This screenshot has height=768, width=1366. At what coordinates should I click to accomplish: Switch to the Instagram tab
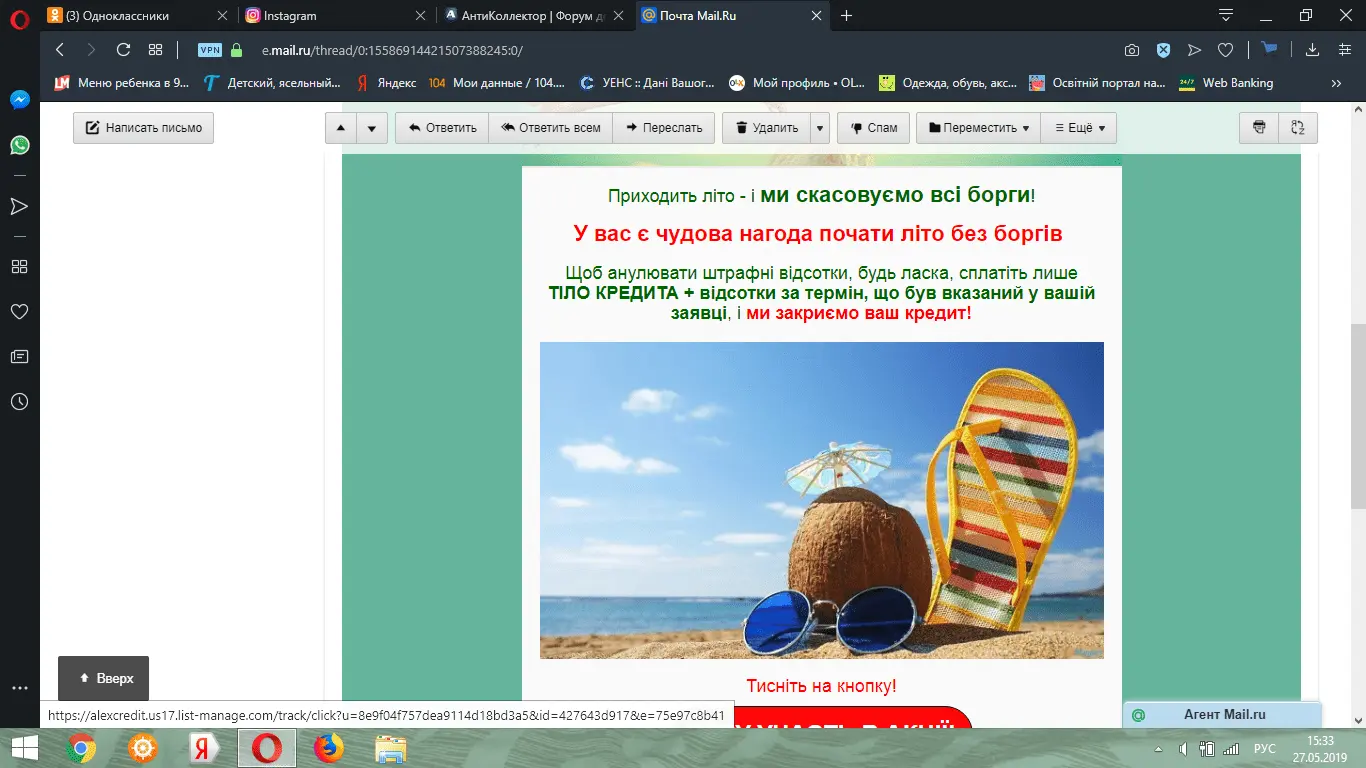coord(330,16)
